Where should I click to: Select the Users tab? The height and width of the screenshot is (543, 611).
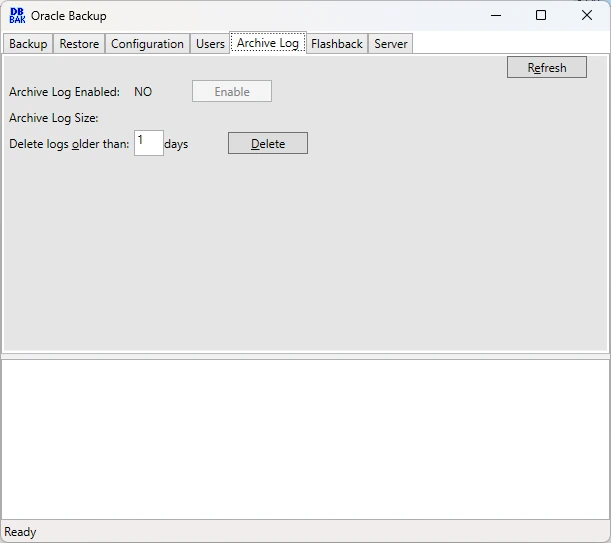tap(210, 44)
